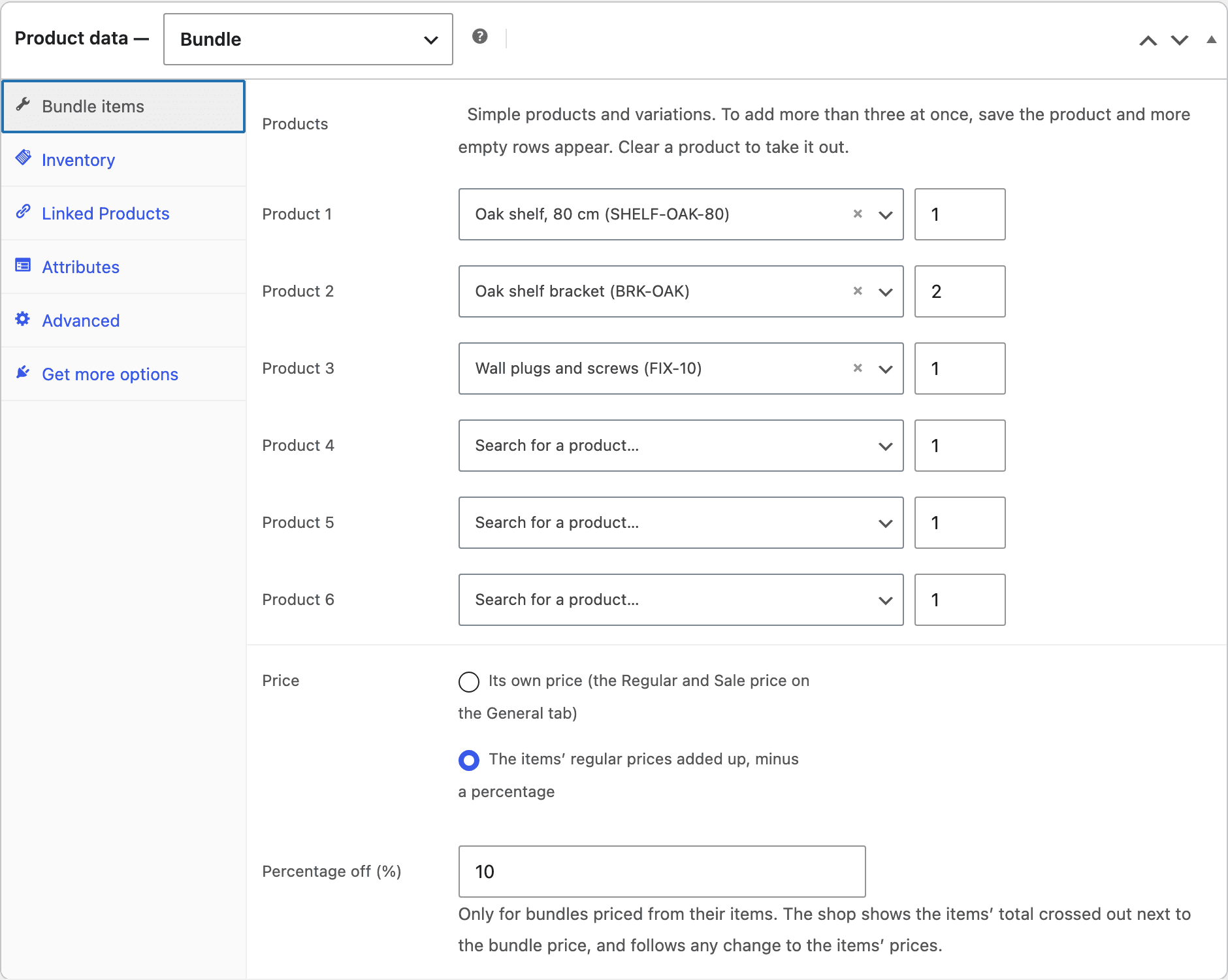Click the Product 4 quantity field
1228x980 pixels.
pos(960,446)
